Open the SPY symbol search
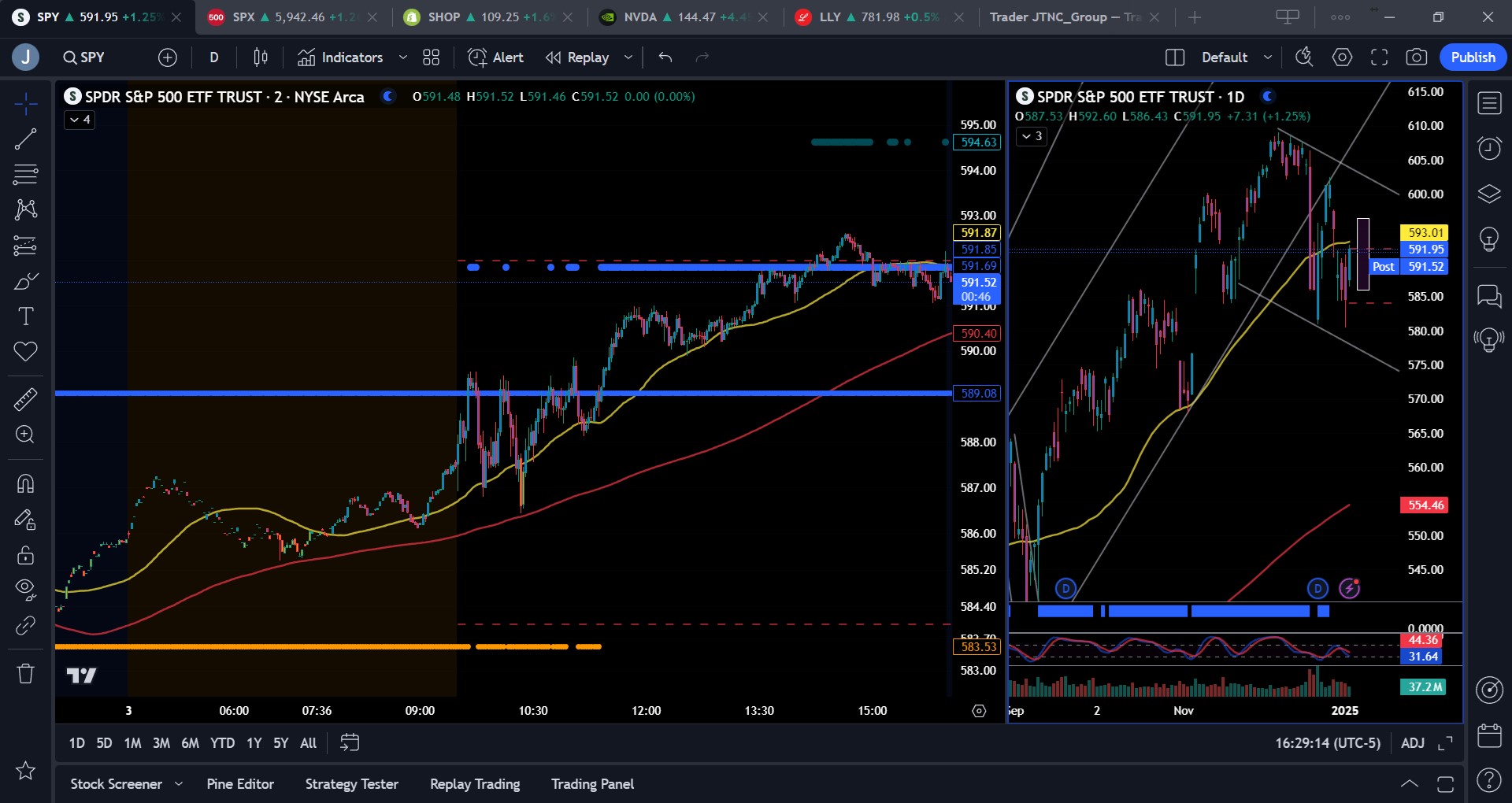The image size is (1512, 803). [84, 57]
